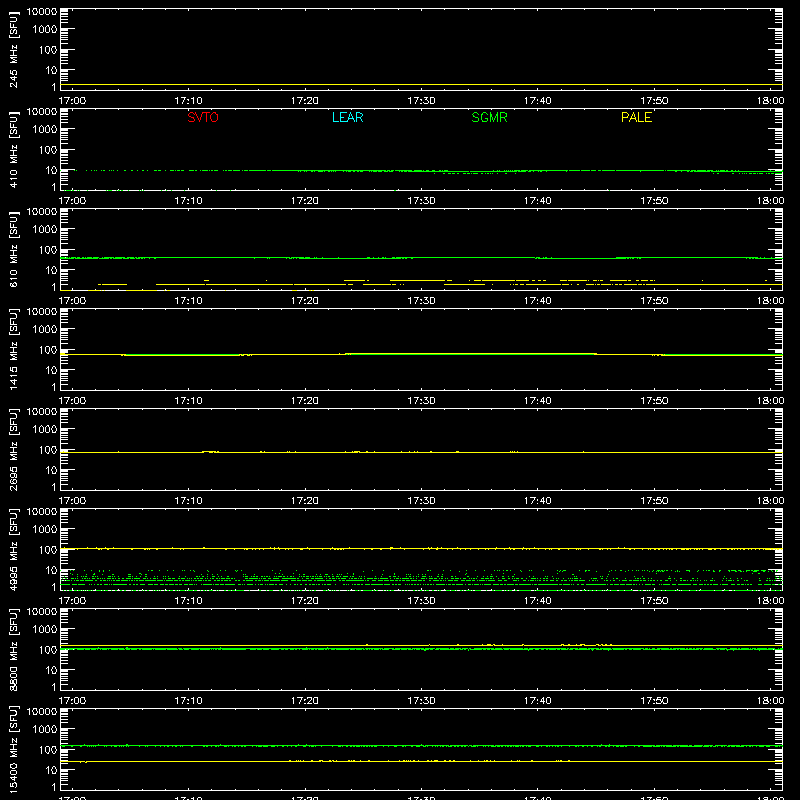Select the 245 MHz [SFU] axis title
800x800 pixels.
pyautogui.click(x=13, y=49)
